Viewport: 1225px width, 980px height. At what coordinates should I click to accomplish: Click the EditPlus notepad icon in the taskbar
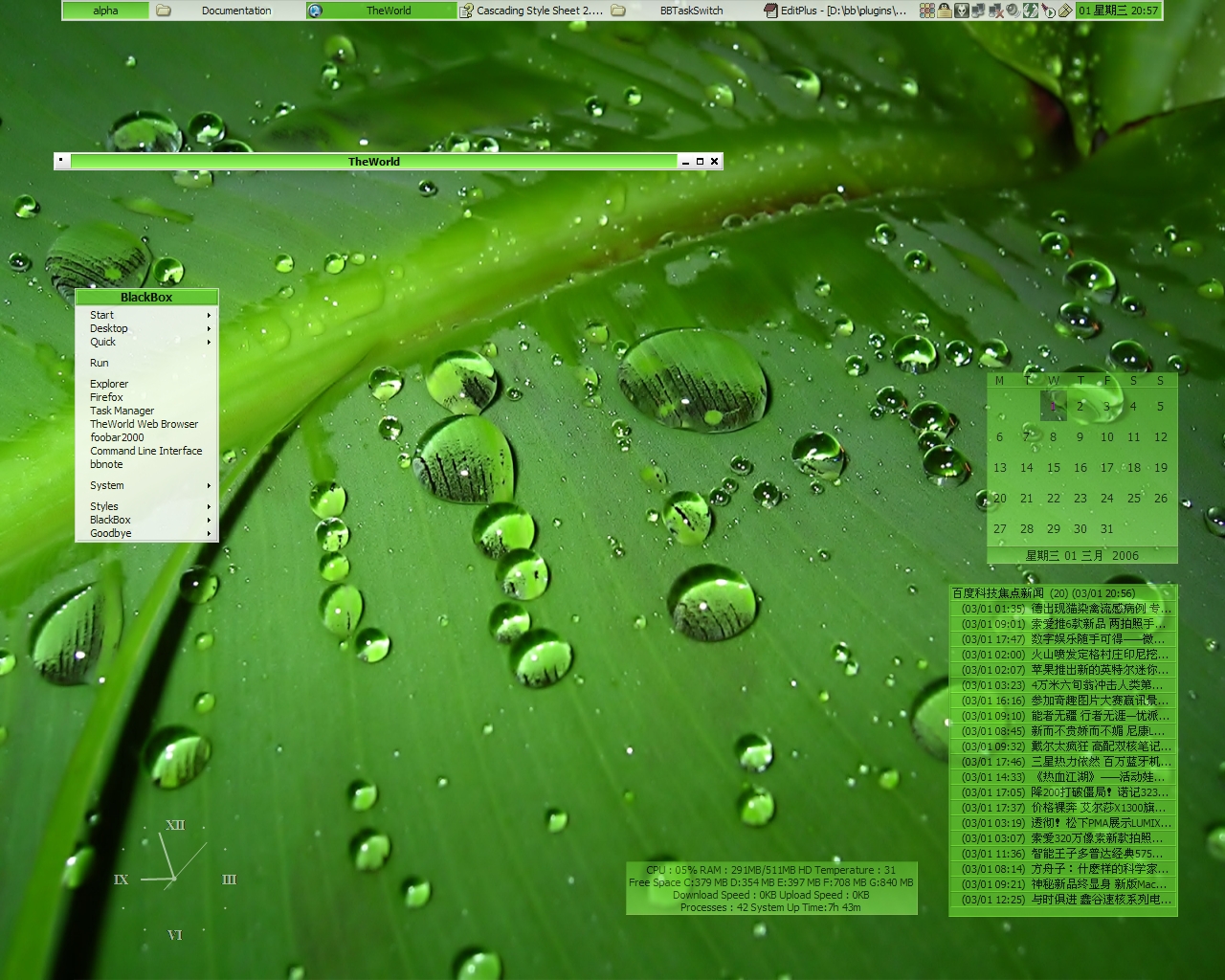coord(770,11)
